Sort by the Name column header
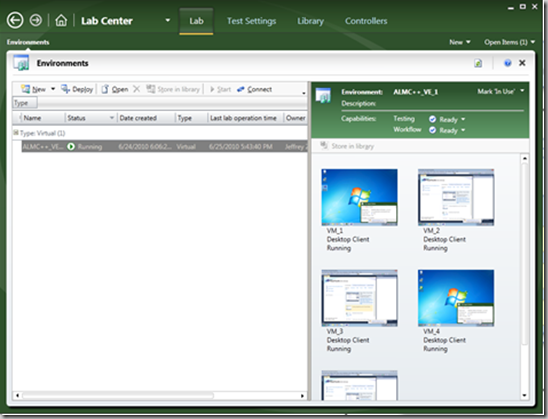This screenshot has width=548, height=419. click(x=42, y=118)
